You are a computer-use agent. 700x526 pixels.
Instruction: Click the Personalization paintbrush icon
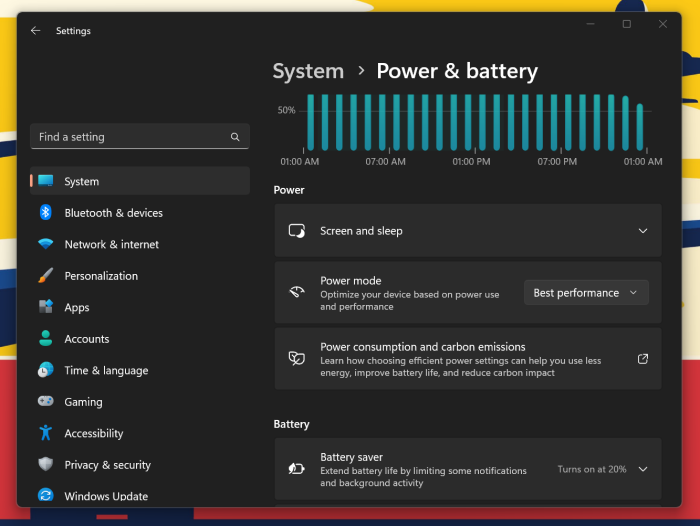(46, 276)
